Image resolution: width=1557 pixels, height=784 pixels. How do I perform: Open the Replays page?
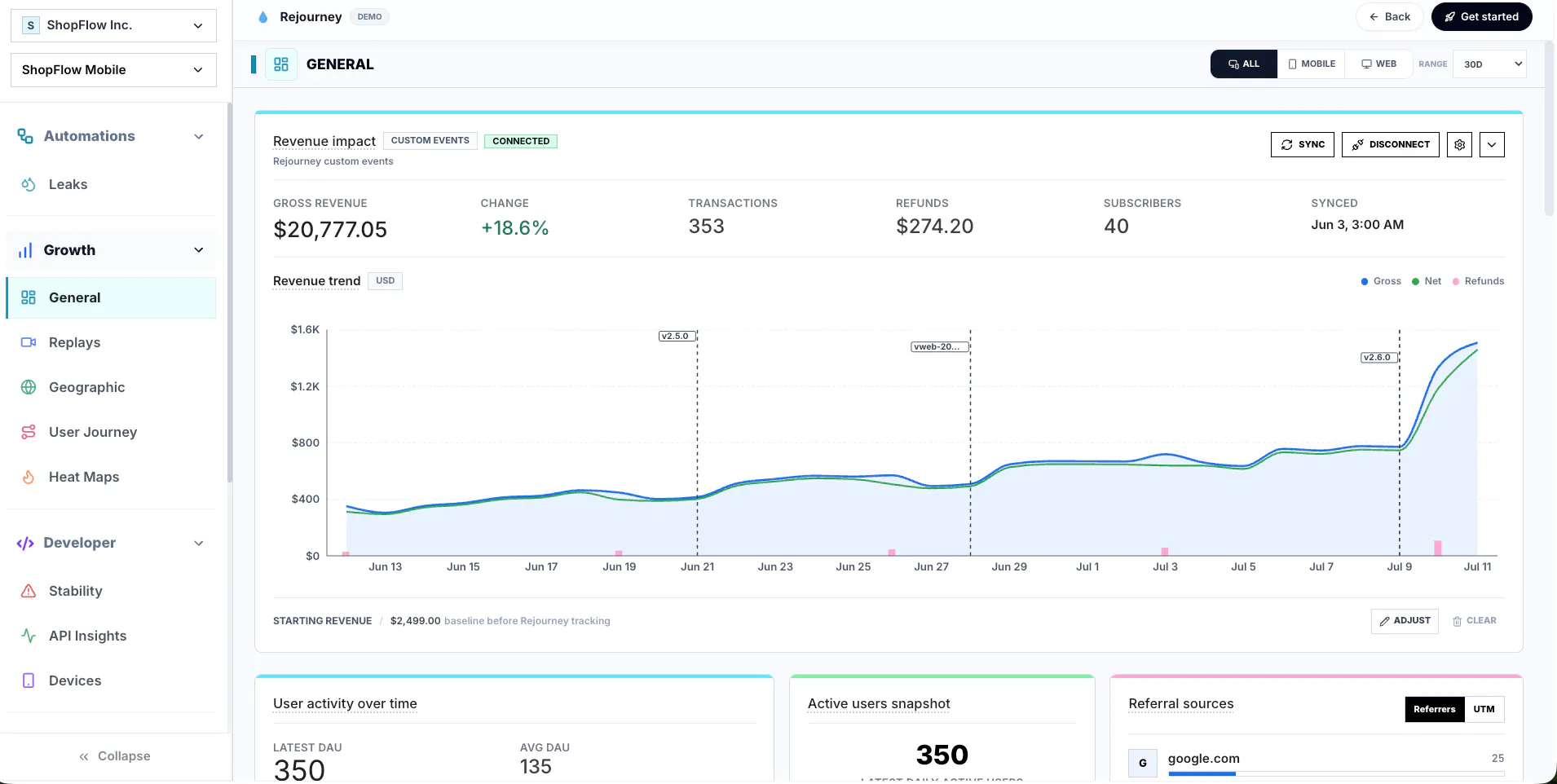pos(112,342)
